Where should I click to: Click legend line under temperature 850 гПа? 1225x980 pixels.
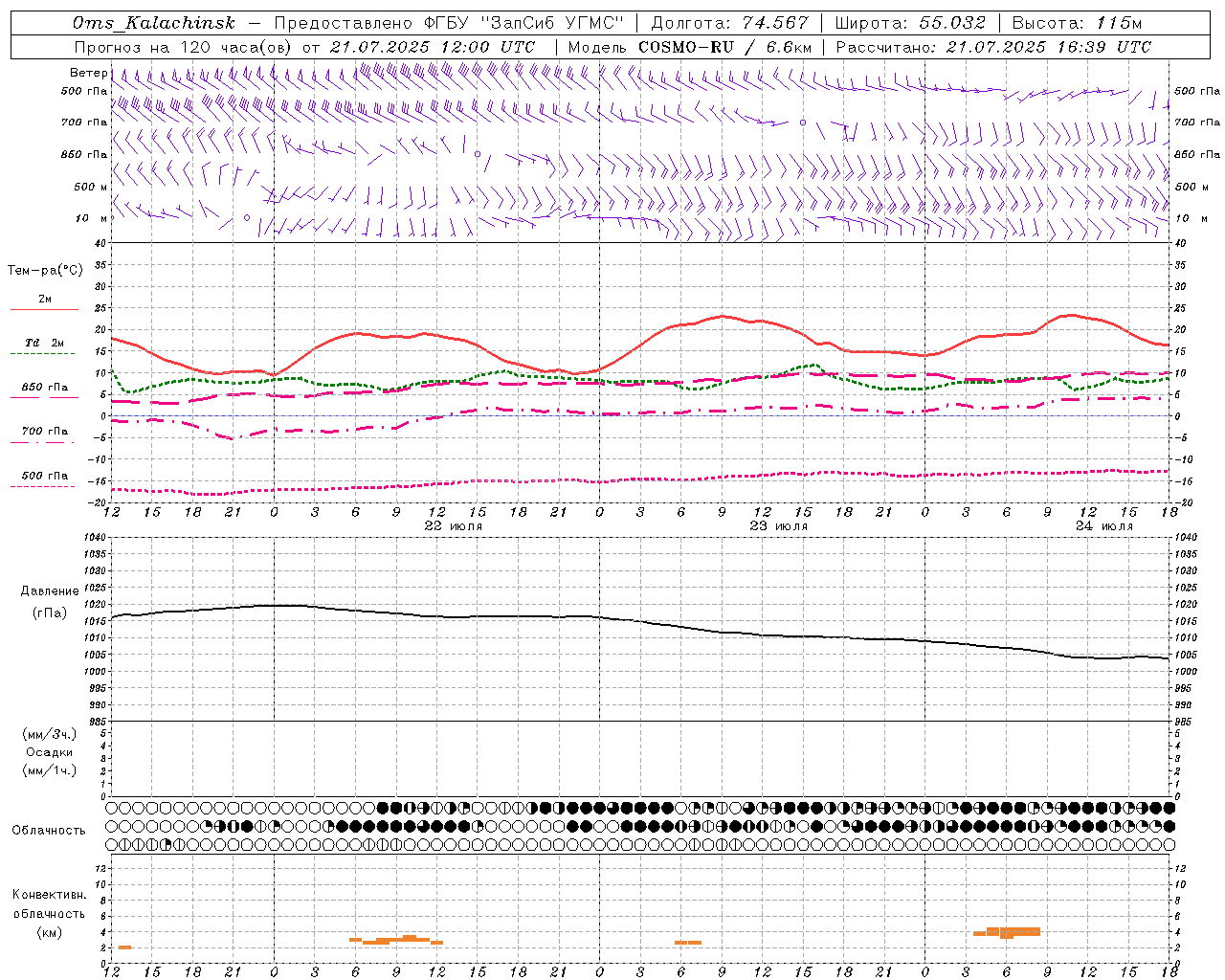click(x=44, y=398)
